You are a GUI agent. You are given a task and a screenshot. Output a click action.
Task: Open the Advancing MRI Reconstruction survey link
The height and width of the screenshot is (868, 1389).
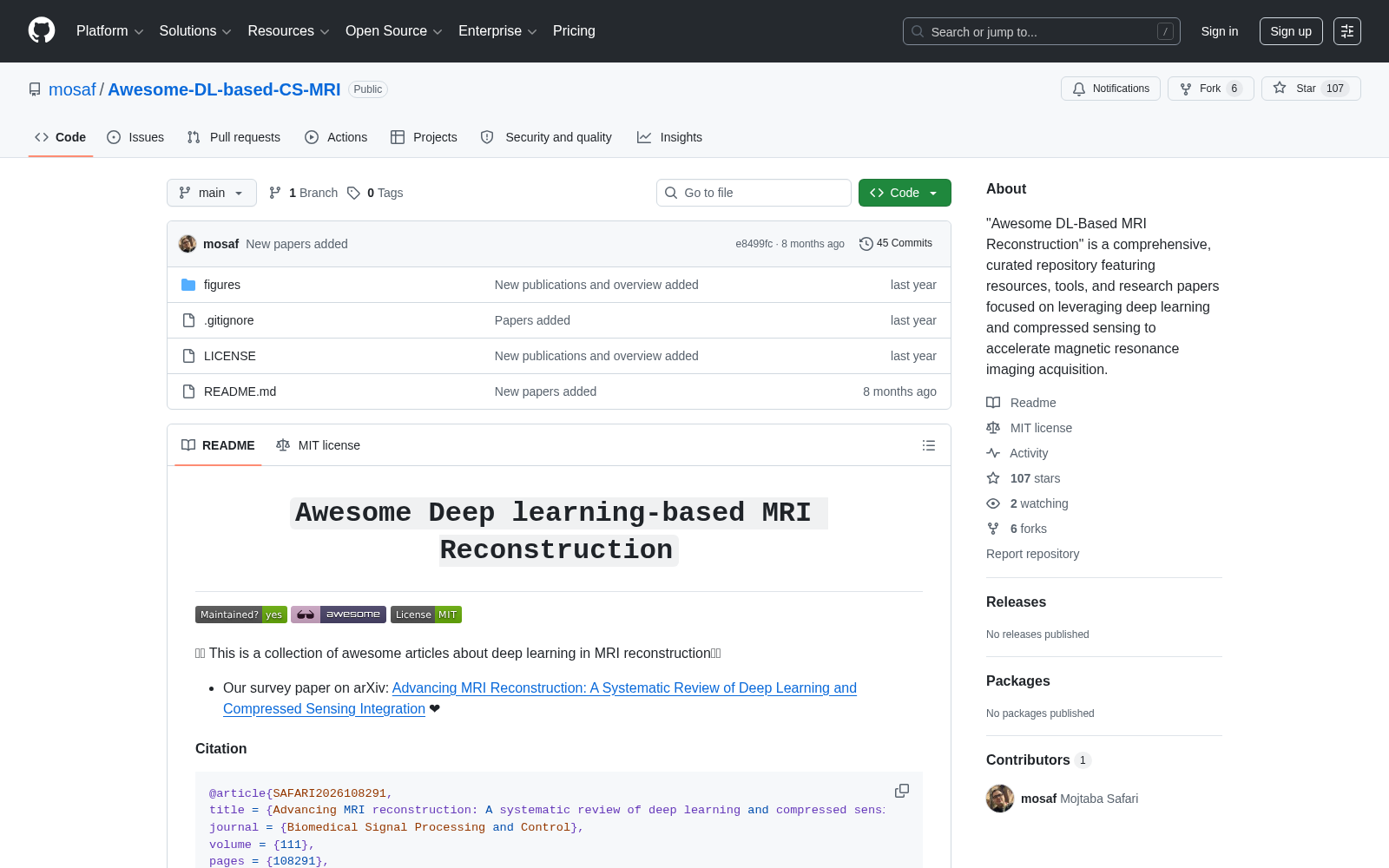540,698
